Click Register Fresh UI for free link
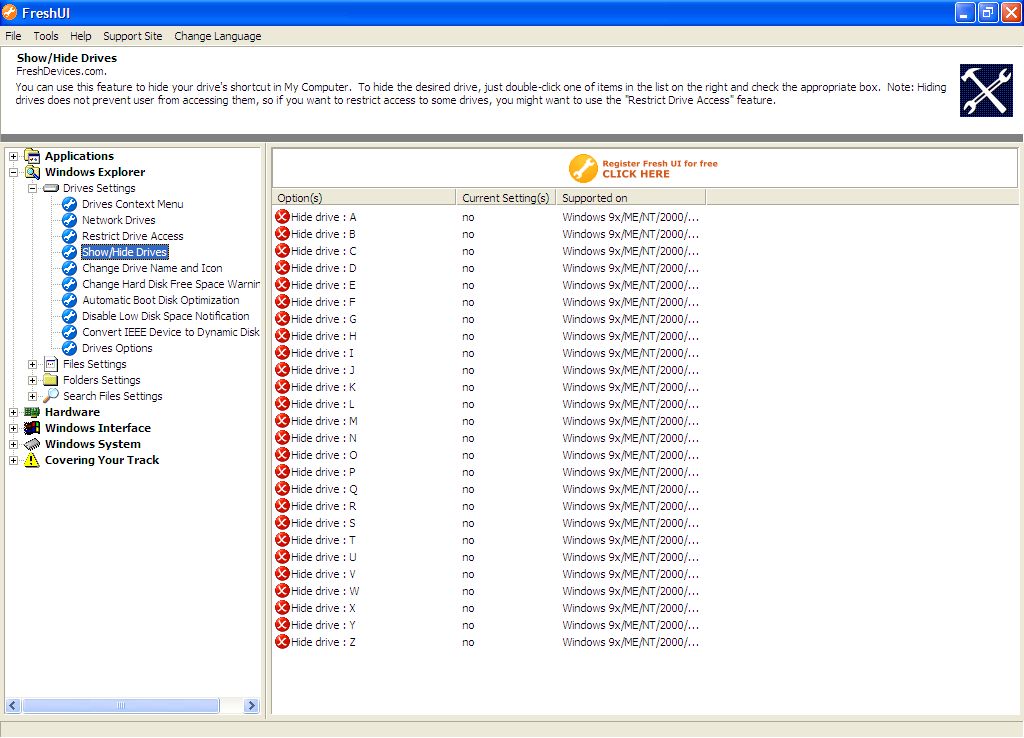The image size is (1024, 738). point(660,168)
